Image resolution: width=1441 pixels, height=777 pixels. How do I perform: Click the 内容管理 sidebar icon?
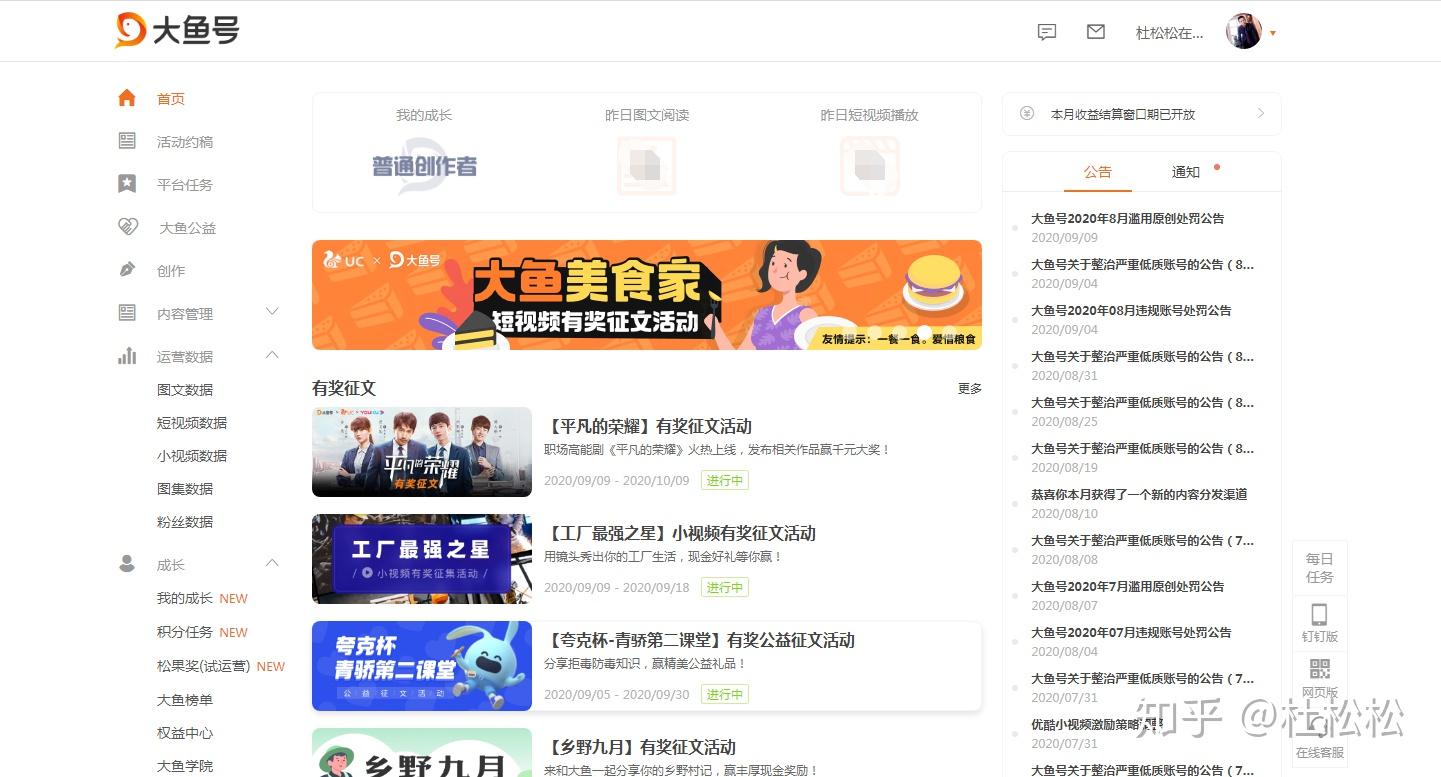(127, 313)
